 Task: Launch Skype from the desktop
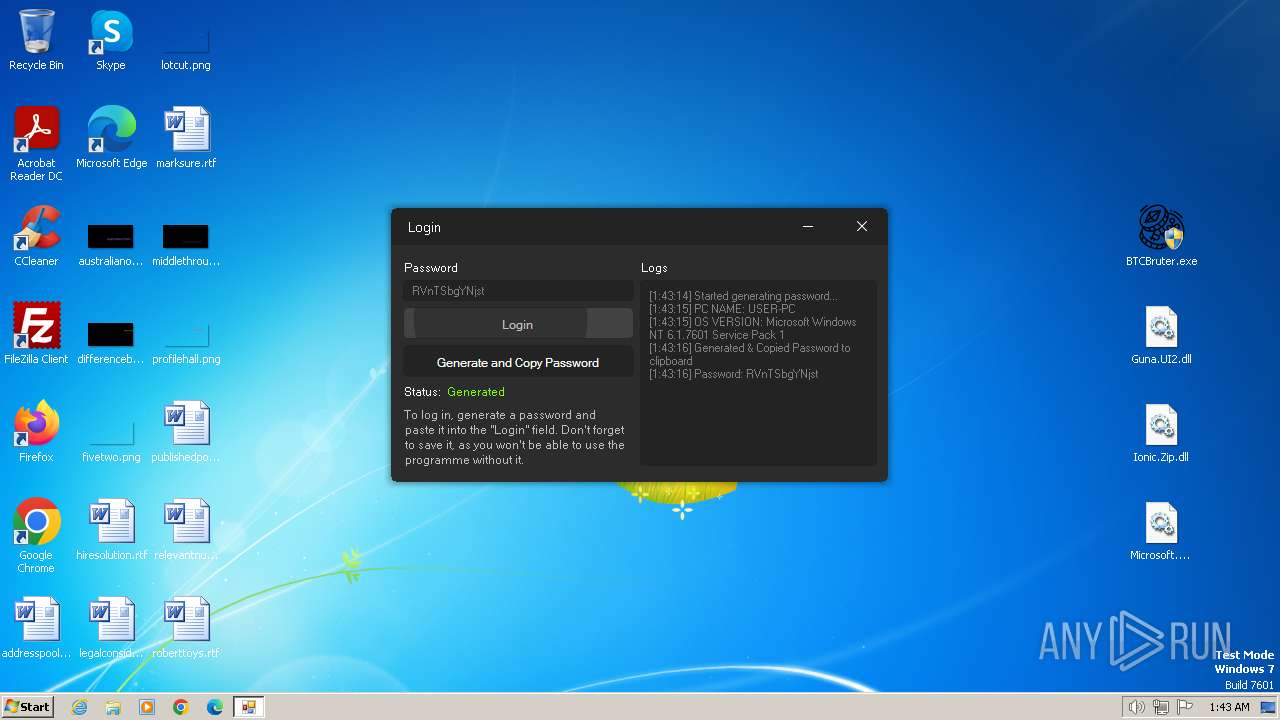[111, 40]
